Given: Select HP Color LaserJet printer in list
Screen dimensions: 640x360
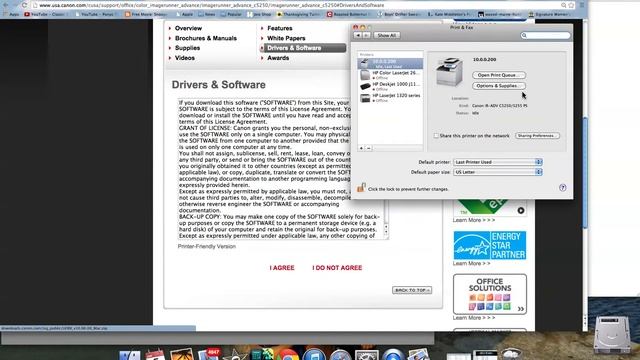Looking at the screenshot, I should point(390,75).
